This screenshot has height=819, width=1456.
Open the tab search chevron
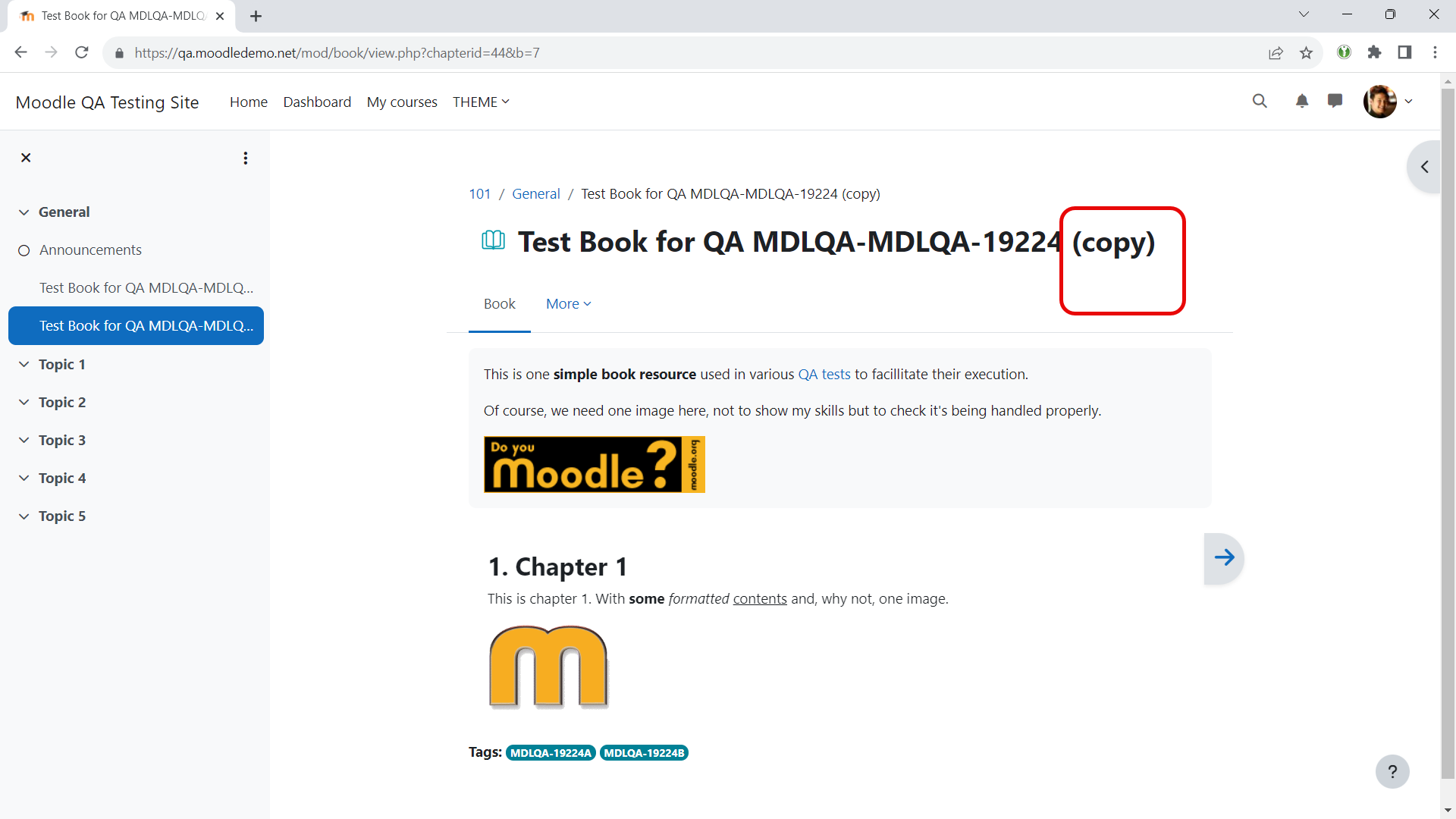point(1304,14)
